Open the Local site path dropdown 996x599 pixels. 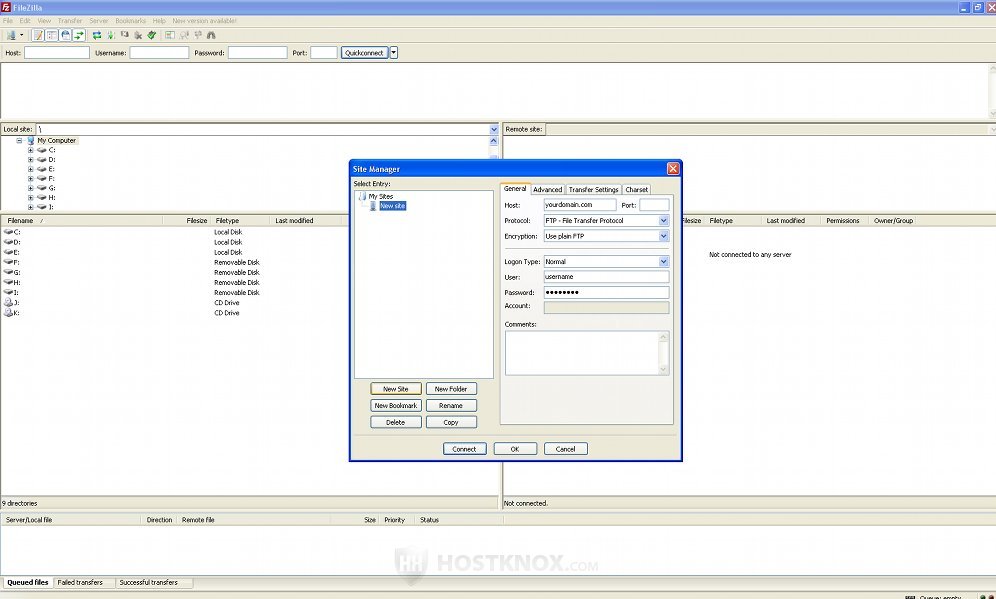pos(494,129)
